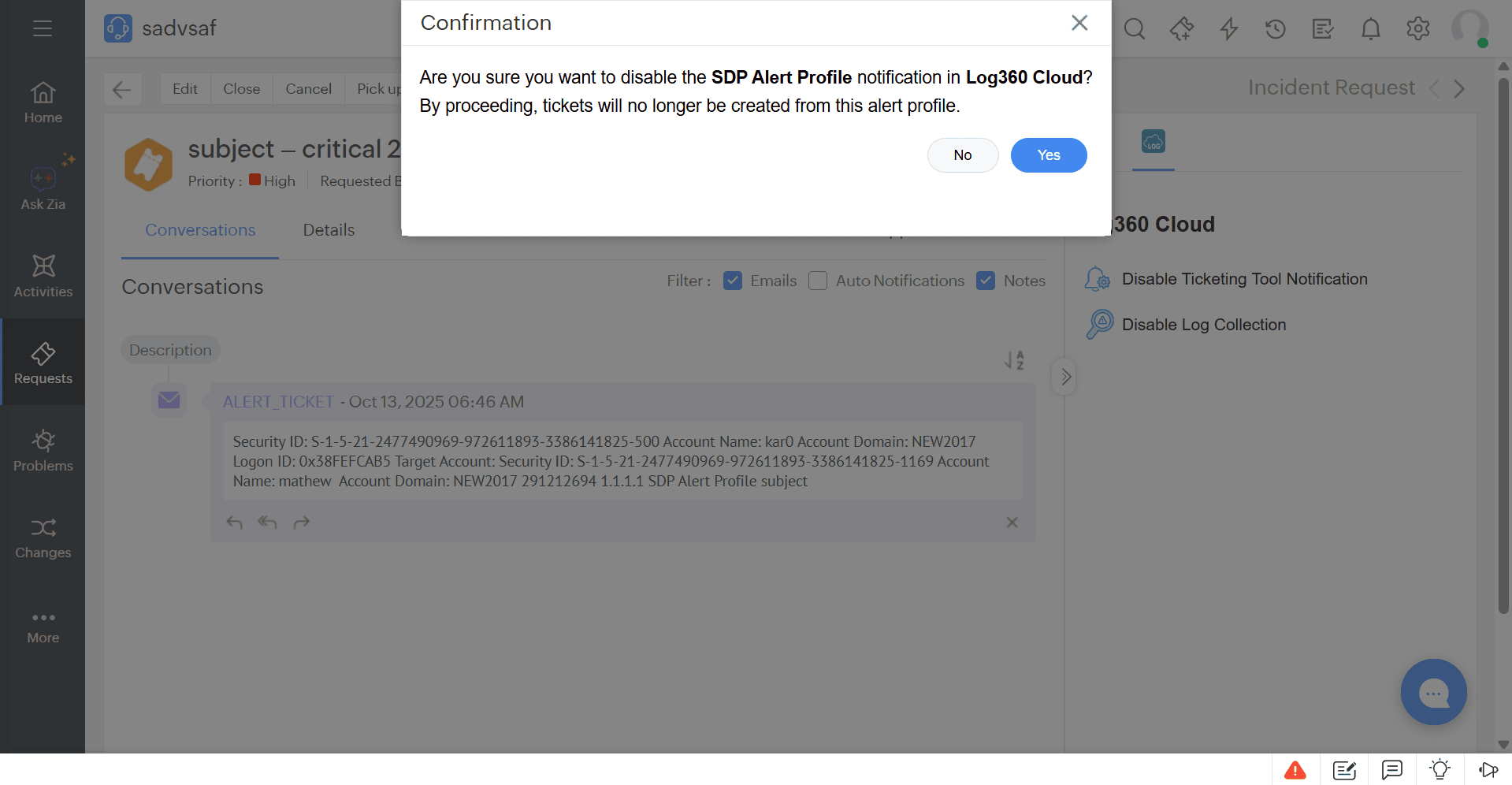Open the chat support bubble
Image resolution: width=1512 pixels, height=785 pixels.
pos(1433,692)
